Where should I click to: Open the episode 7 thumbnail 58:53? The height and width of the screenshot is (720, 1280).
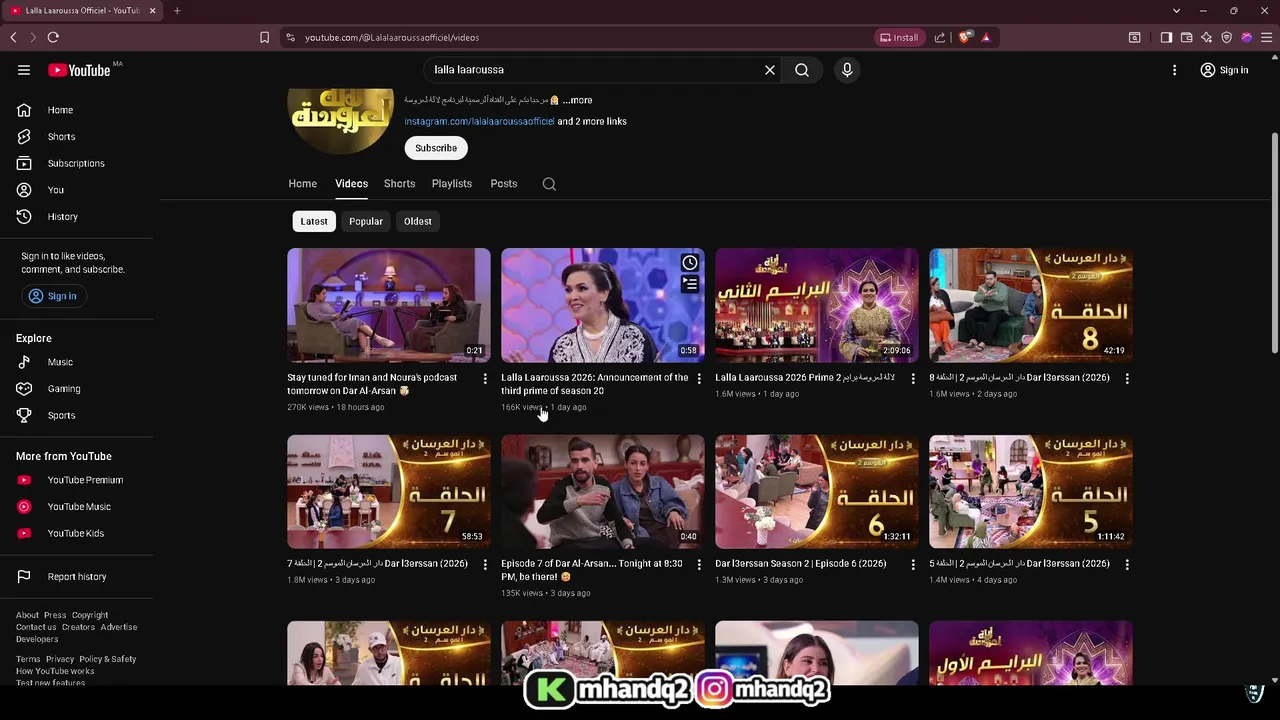[x=389, y=491]
